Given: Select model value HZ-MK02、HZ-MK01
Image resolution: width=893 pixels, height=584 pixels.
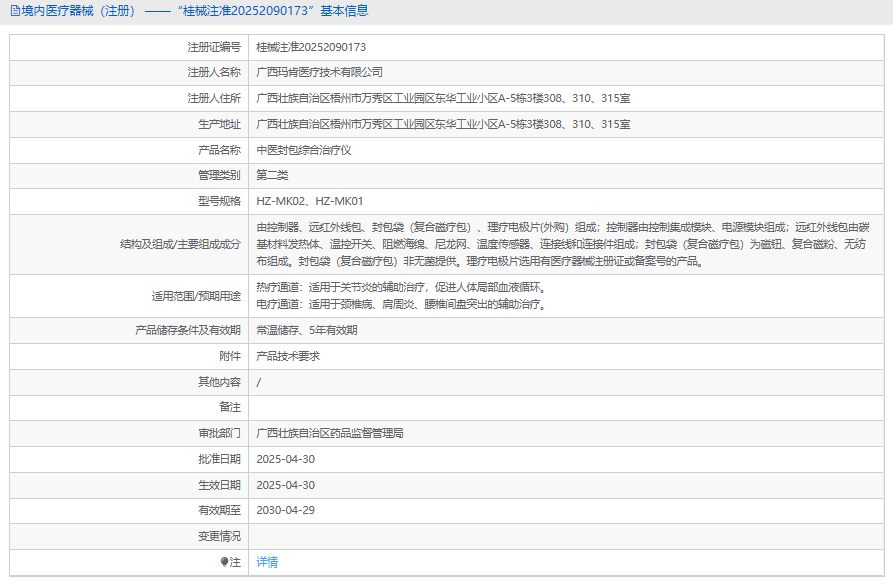Looking at the screenshot, I should [x=310, y=201].
